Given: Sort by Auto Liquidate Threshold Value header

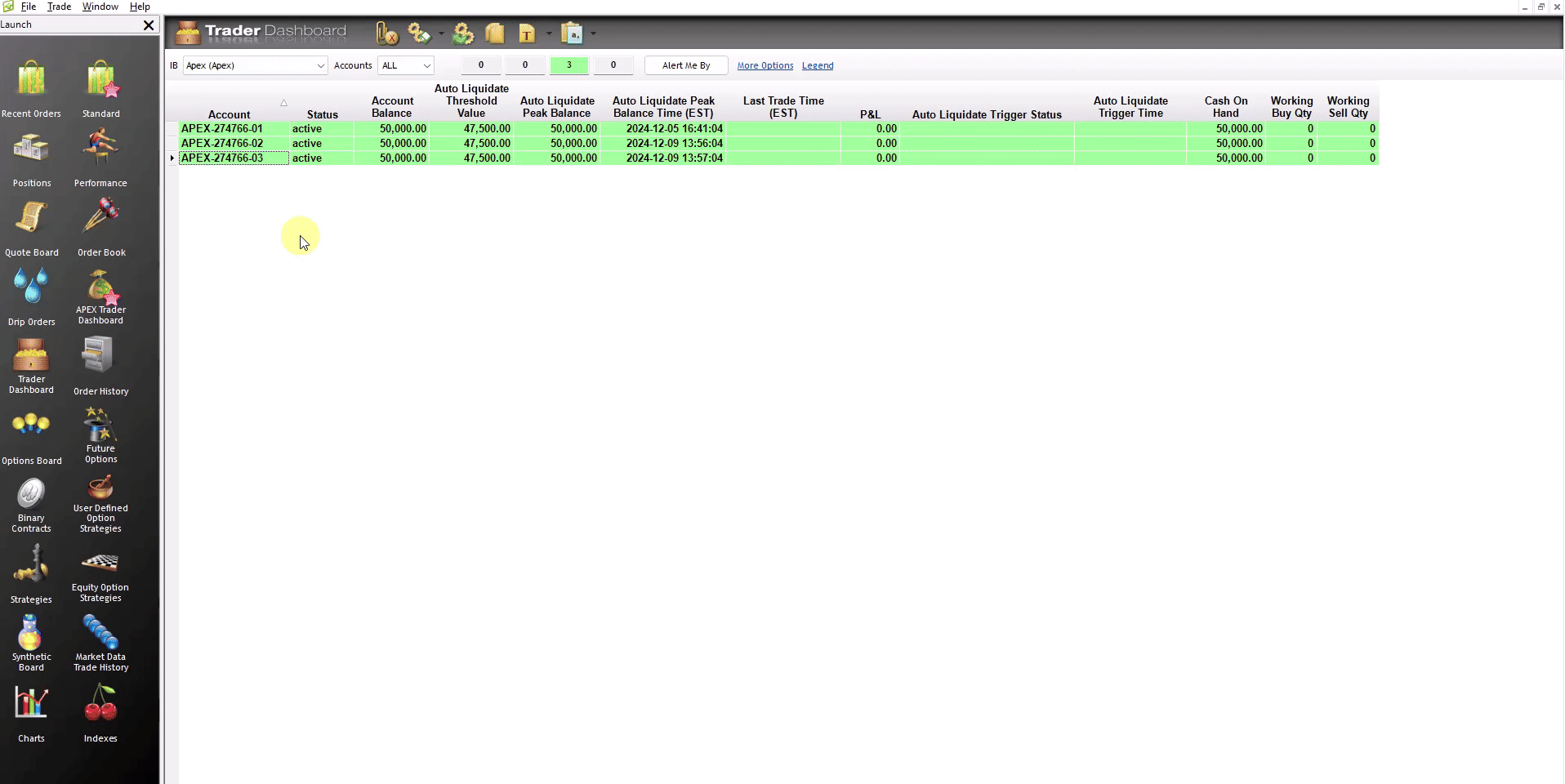Looking at the screenshot, I should [x=471, y=101].
